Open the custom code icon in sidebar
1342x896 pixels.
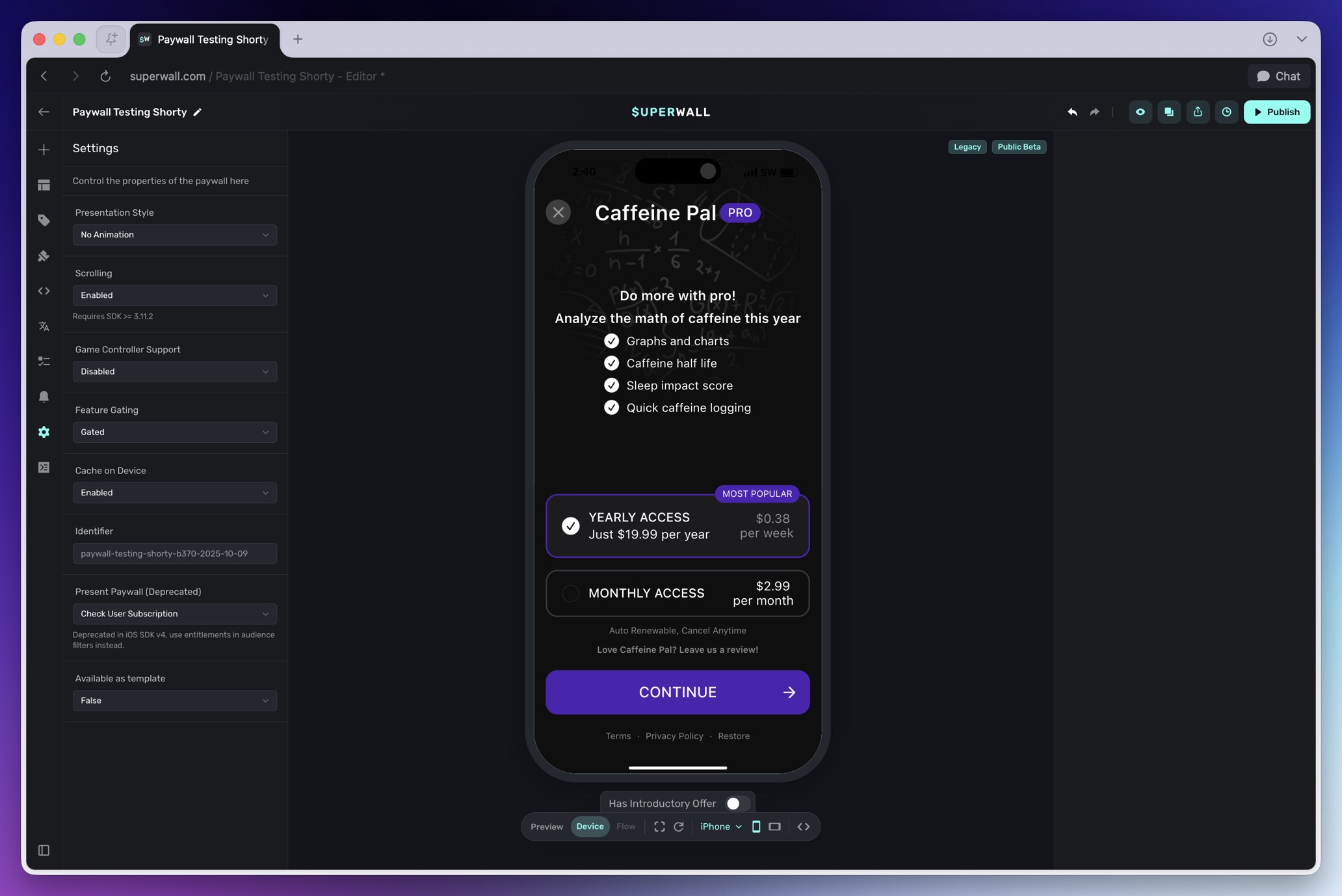coord(44,291)
